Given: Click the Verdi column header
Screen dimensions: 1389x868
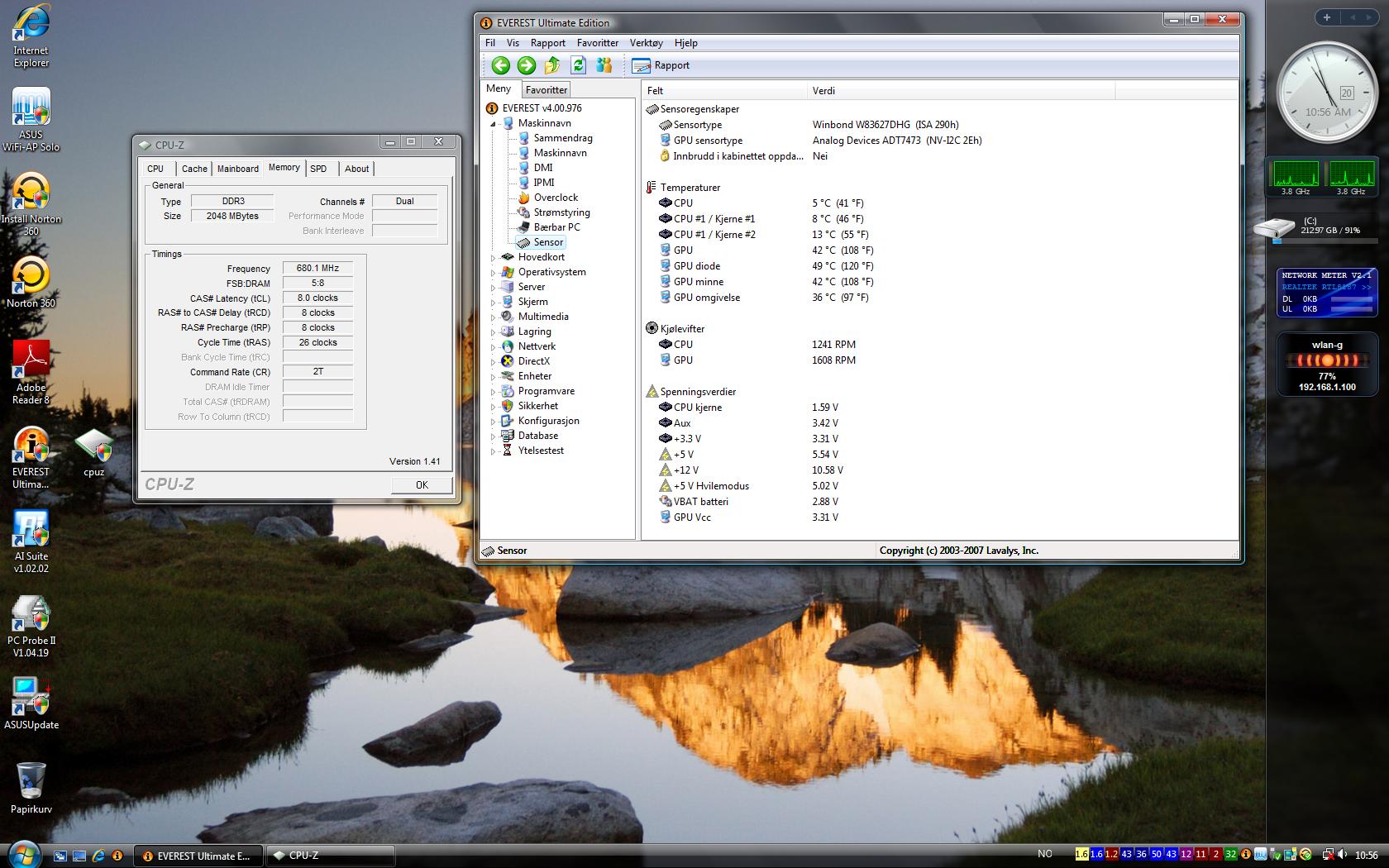Looking at the screenshot, I should pos(961,91).
